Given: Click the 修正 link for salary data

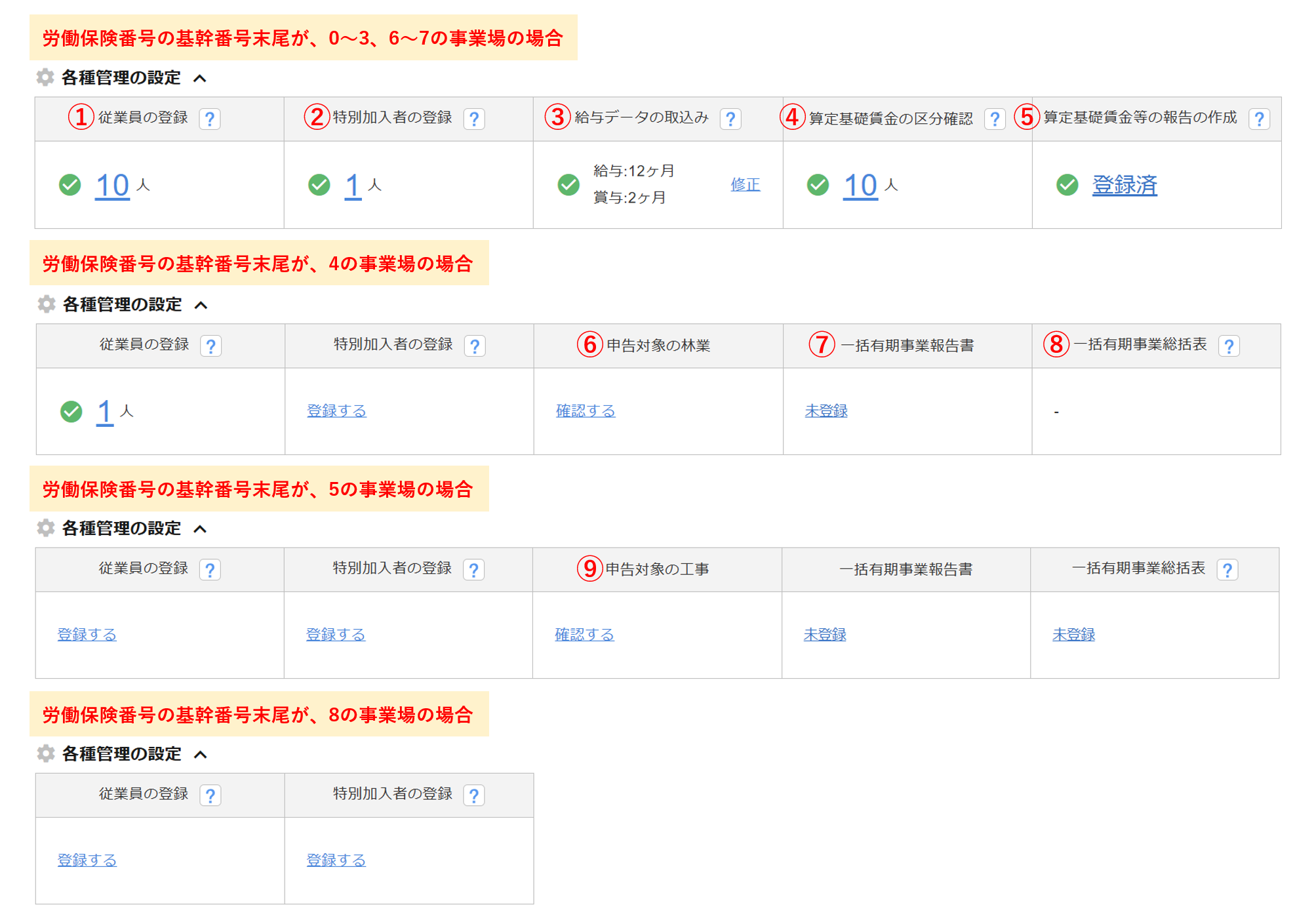Looking at the screenshot, I should coord(746,185).
